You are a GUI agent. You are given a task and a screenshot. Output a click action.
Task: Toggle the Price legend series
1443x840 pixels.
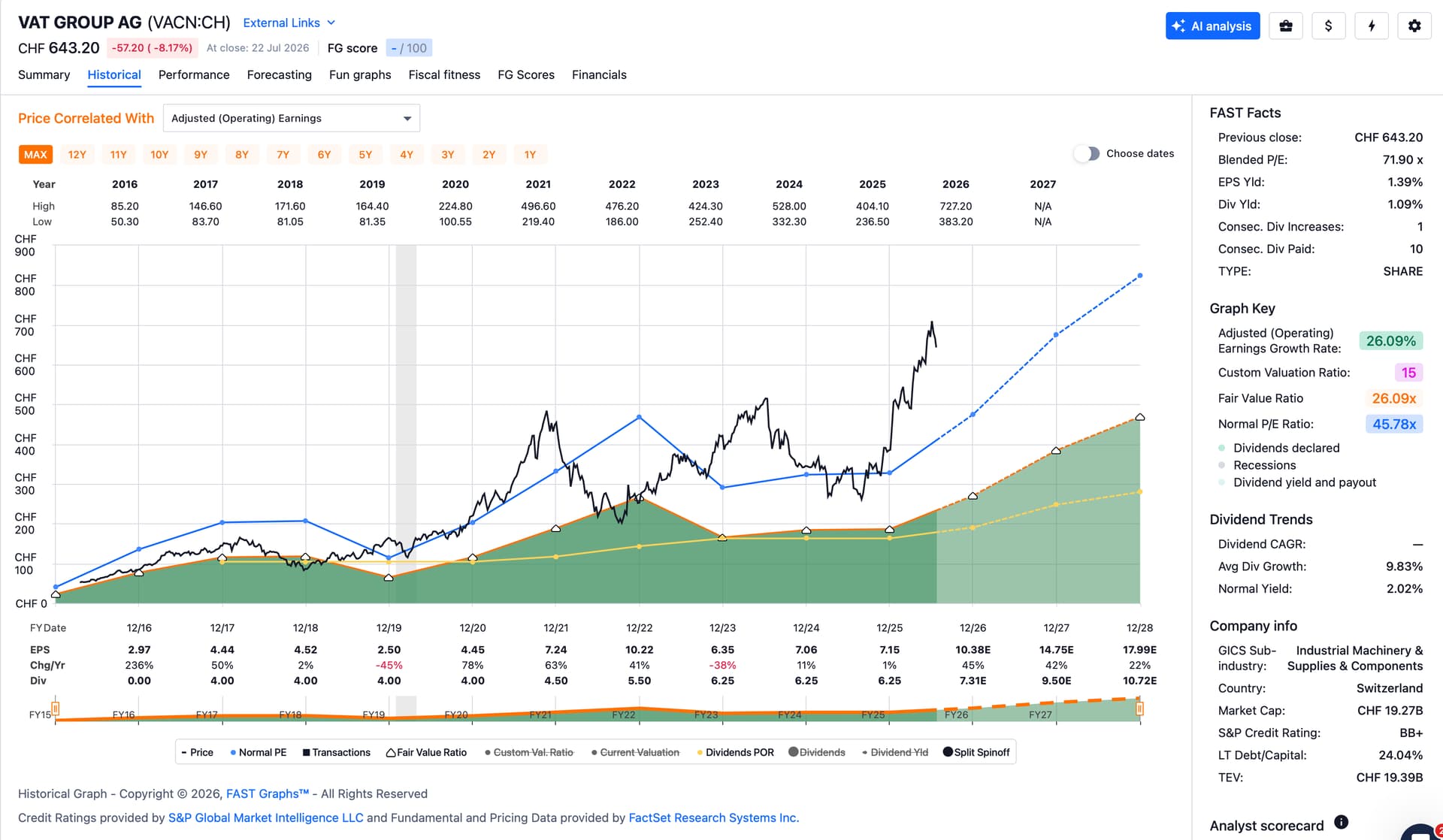197,752
